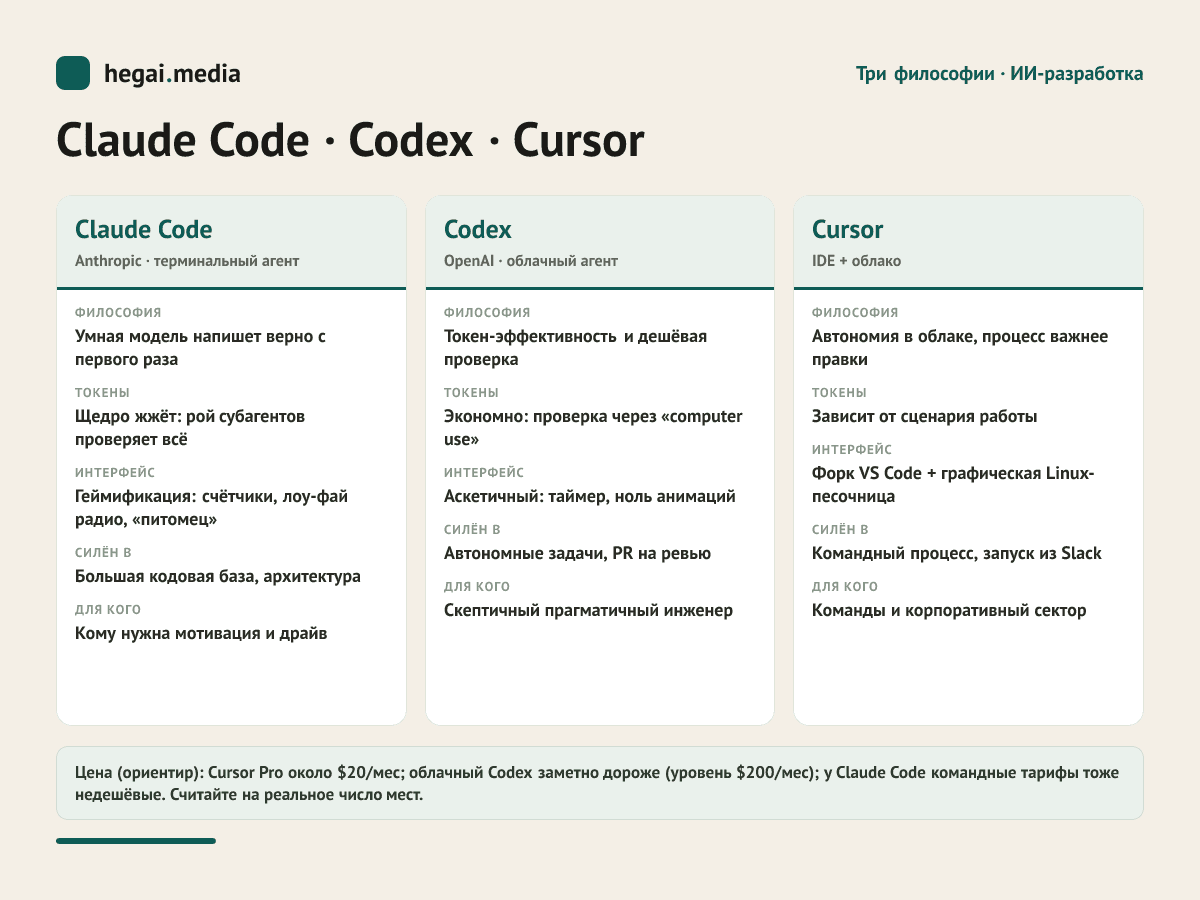This screenshot has height=900, width=1200.
Task: Click the ТОКЕНЫ label in Claude Code card
Action: [102, 393]
